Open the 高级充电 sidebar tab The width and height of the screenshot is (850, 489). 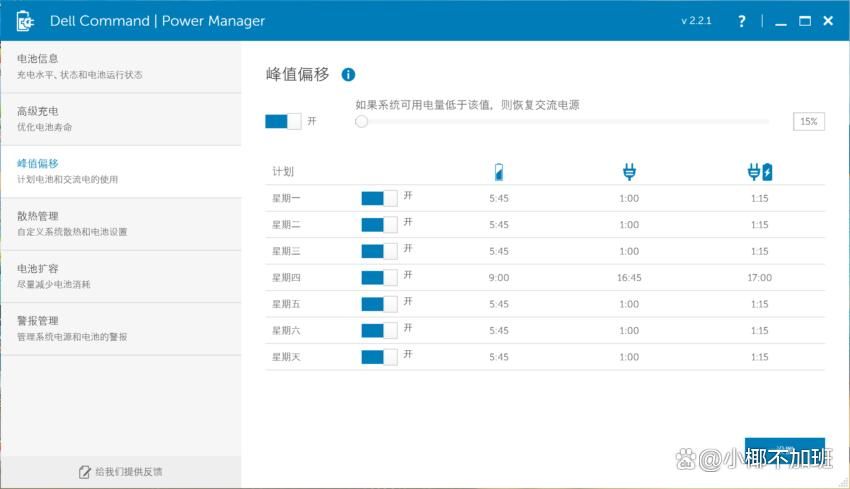pyautogui.click(x=121, y=119)
